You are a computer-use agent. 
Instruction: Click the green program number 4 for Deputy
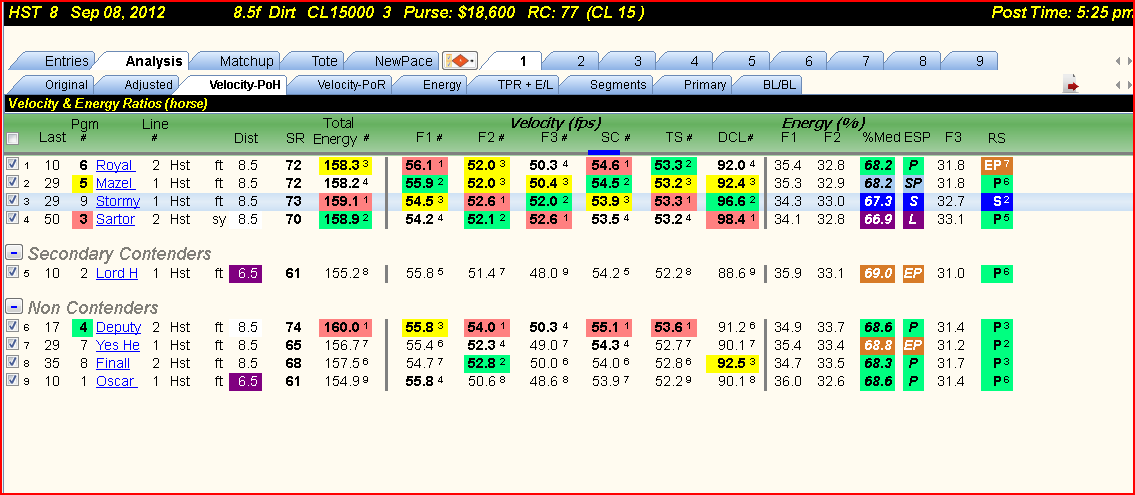coord(84,327)
